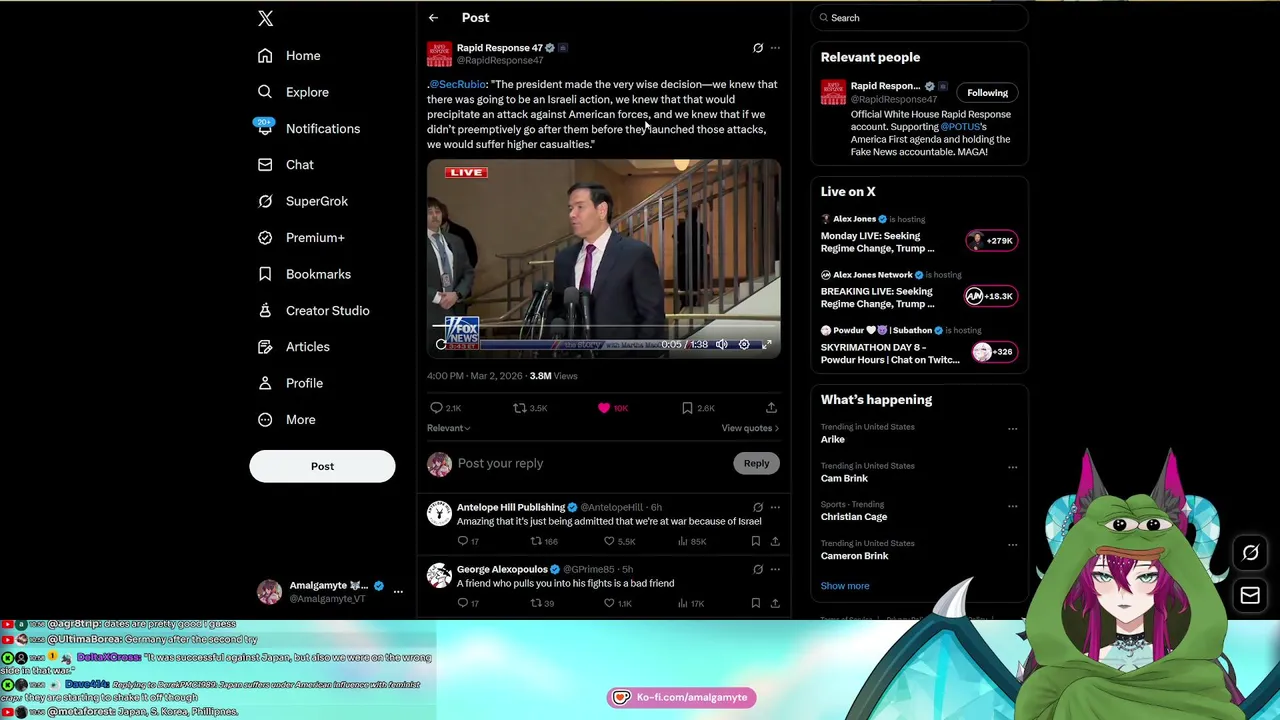Open Rapid Response 47 author avatar
Image resolution: width=1280 pixels, height=720 pixels.
(439, 54)
